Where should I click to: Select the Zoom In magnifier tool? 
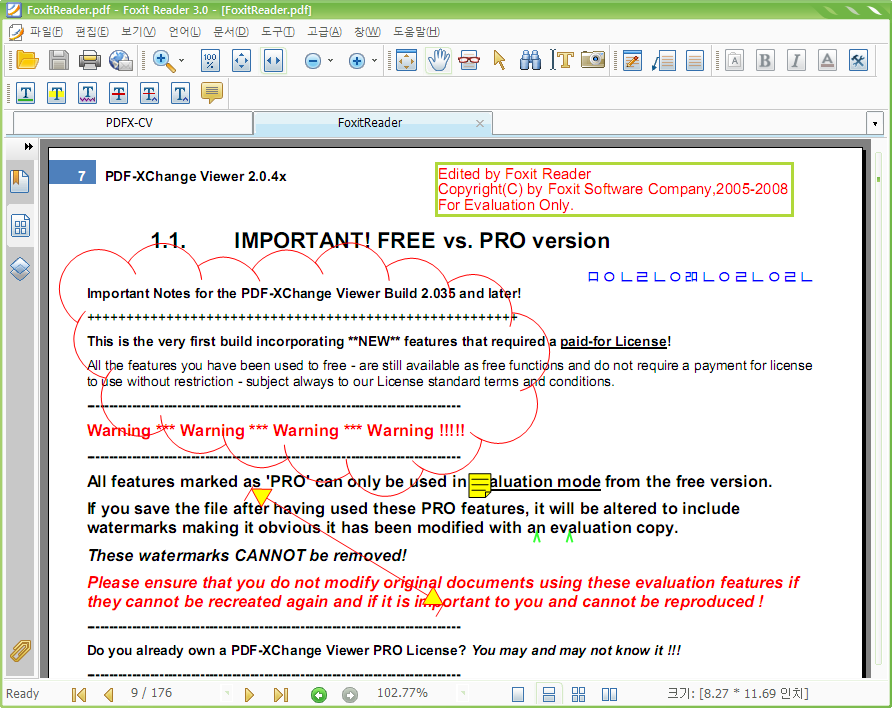click(x=164, y=60)
